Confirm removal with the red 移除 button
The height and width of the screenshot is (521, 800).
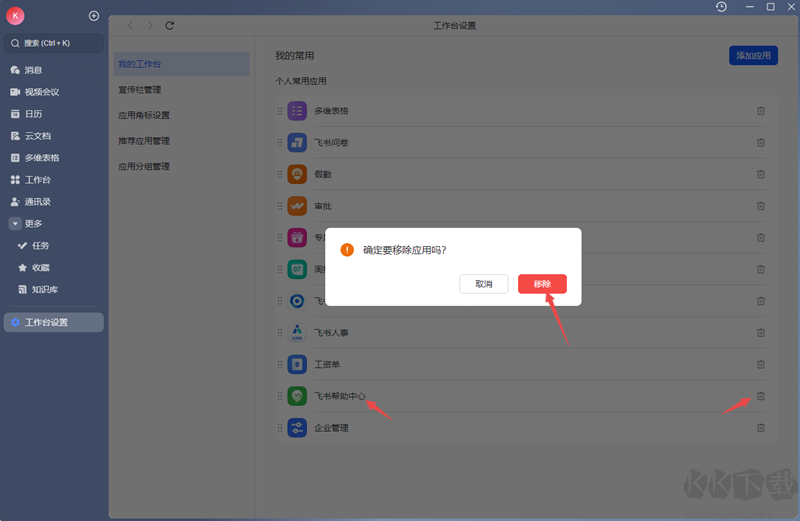click(542, 284)
